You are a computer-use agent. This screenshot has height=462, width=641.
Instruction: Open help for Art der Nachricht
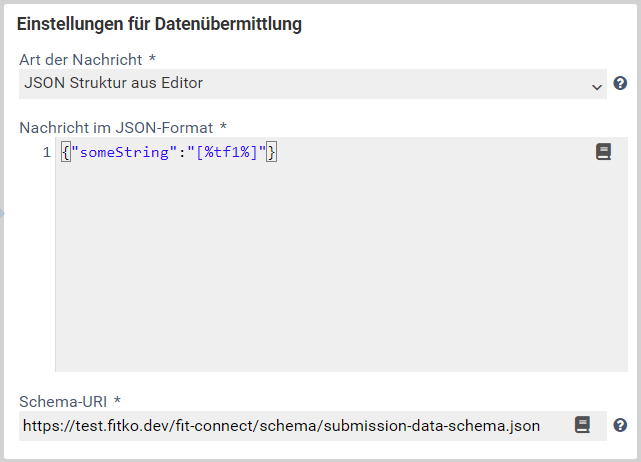coord(620,83)
